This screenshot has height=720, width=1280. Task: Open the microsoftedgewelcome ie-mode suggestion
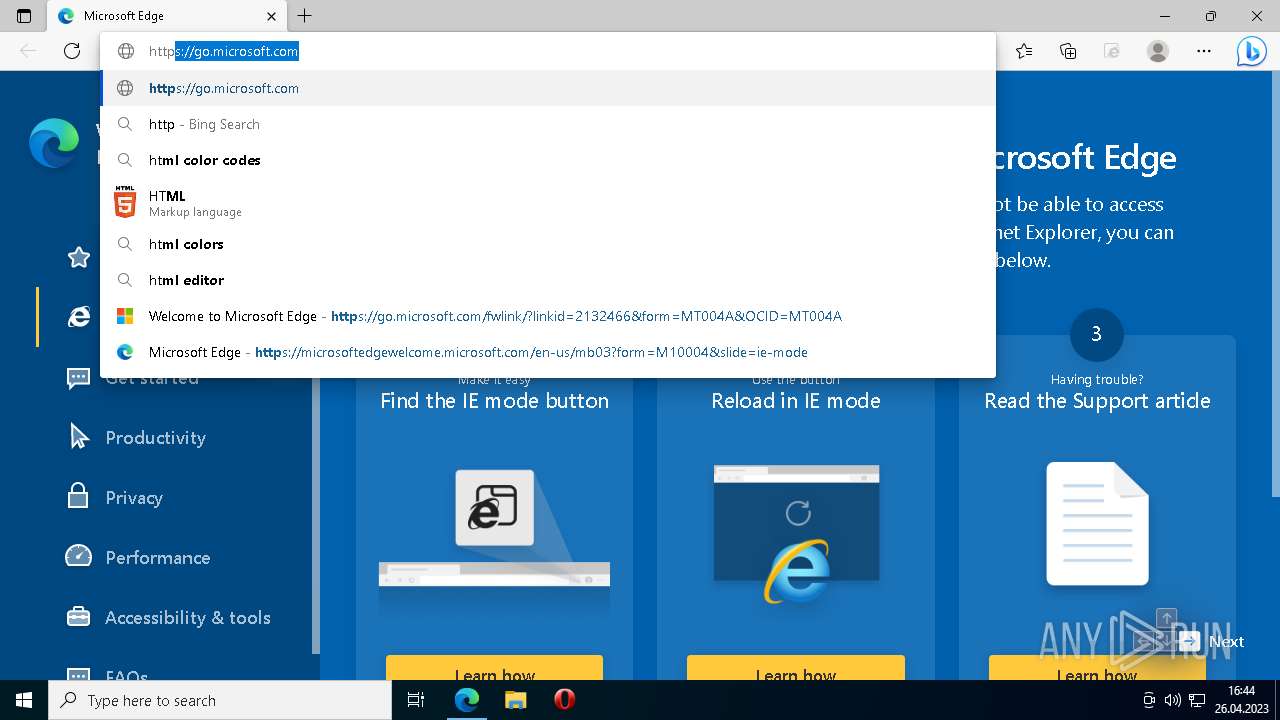548,352
